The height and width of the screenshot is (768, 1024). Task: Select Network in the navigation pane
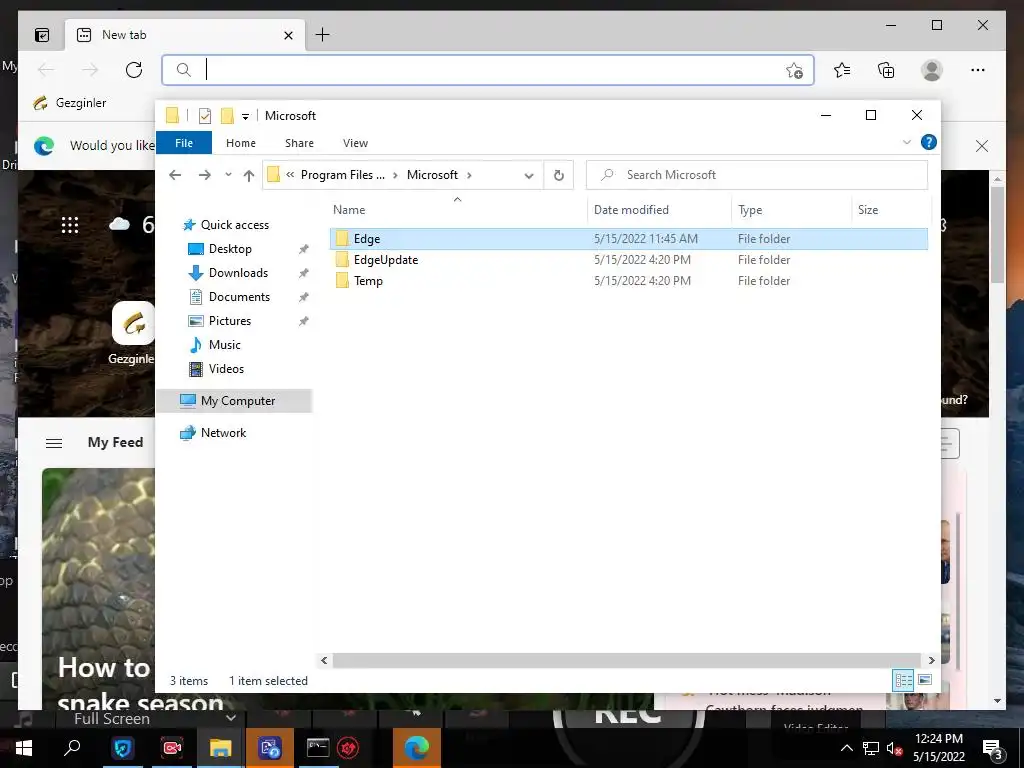click(x=223, y=433)
